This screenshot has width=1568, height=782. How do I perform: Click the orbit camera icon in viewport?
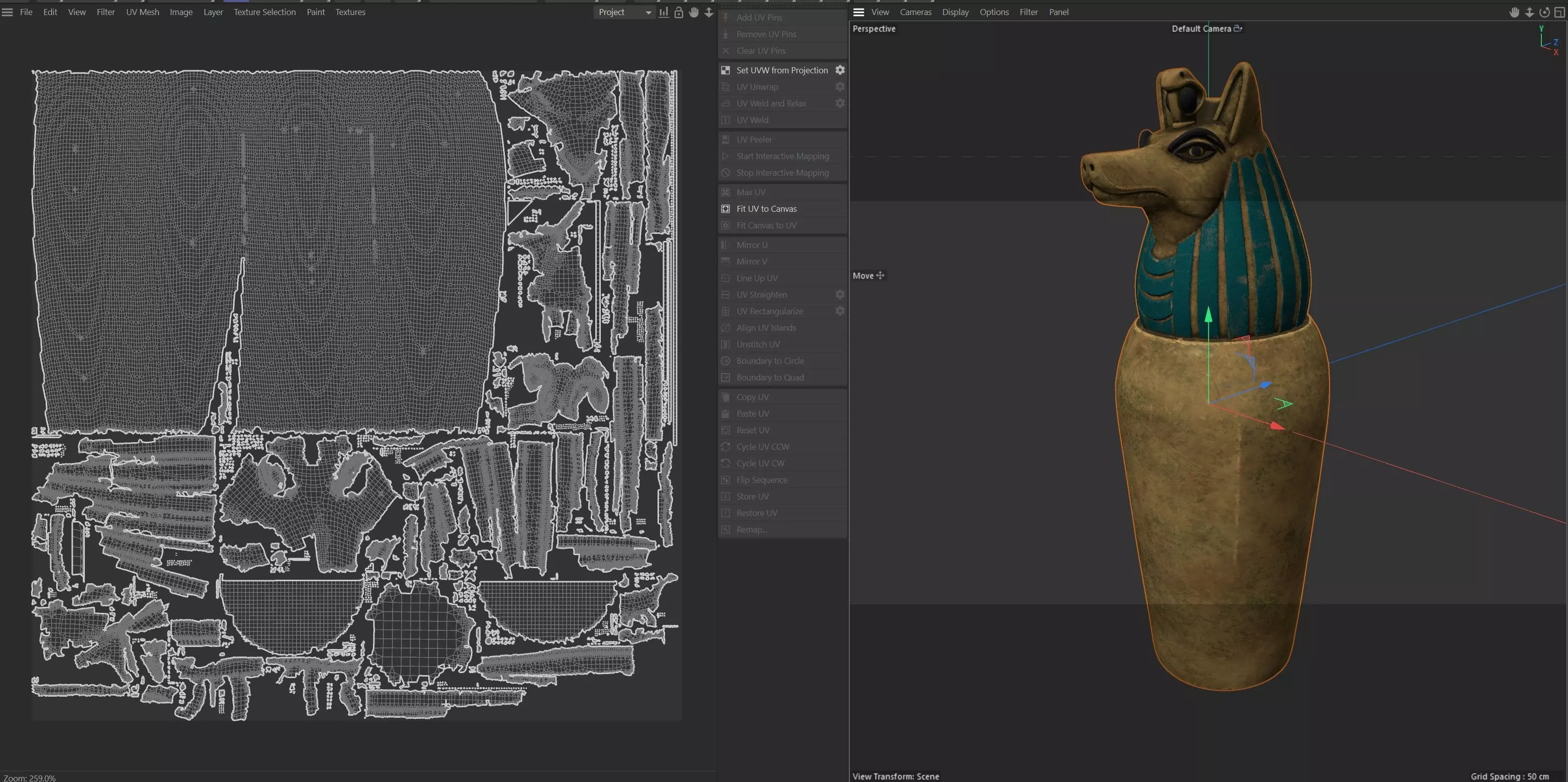point(1544,12)
